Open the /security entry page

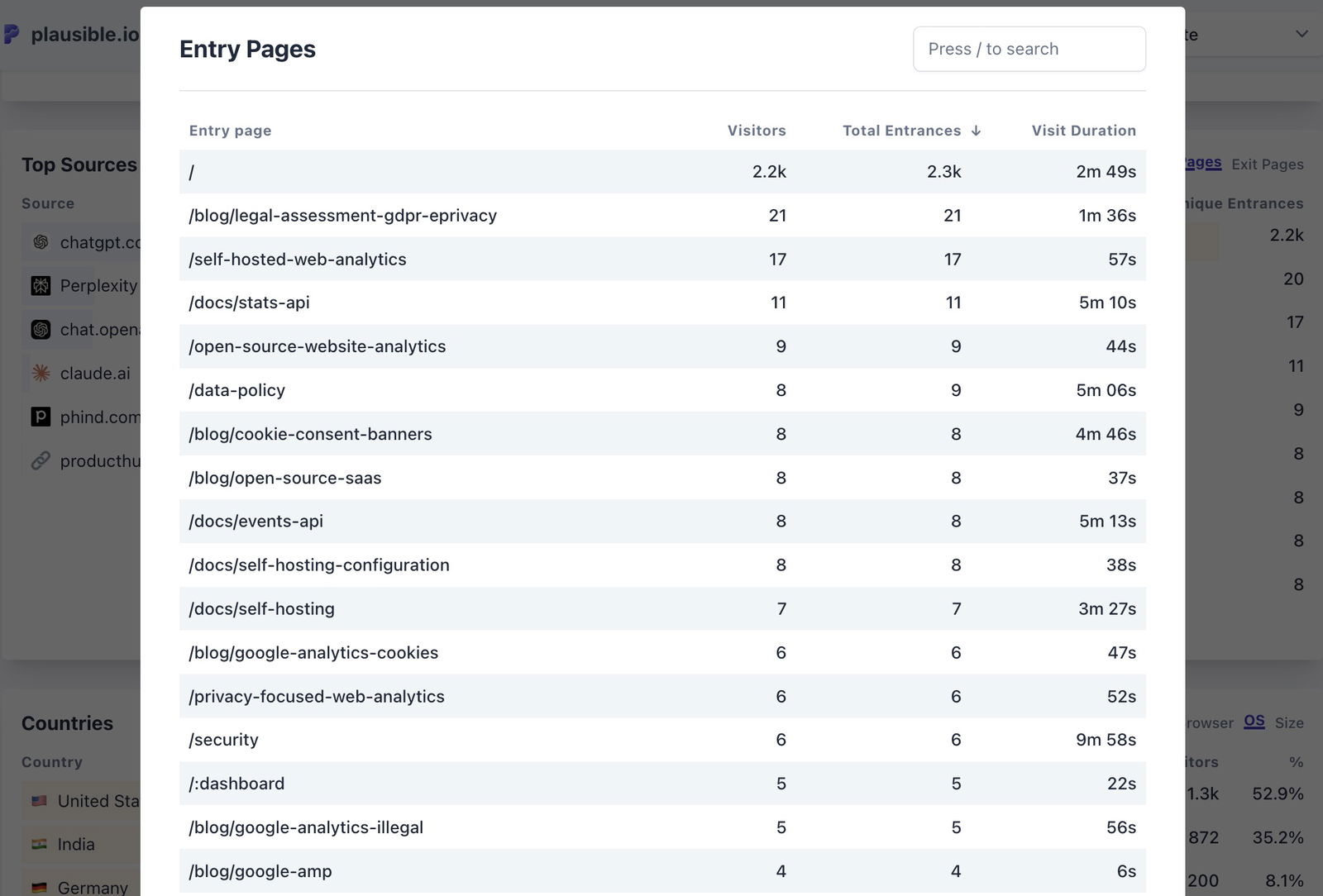pyautogui.click(x=223, y=739)
